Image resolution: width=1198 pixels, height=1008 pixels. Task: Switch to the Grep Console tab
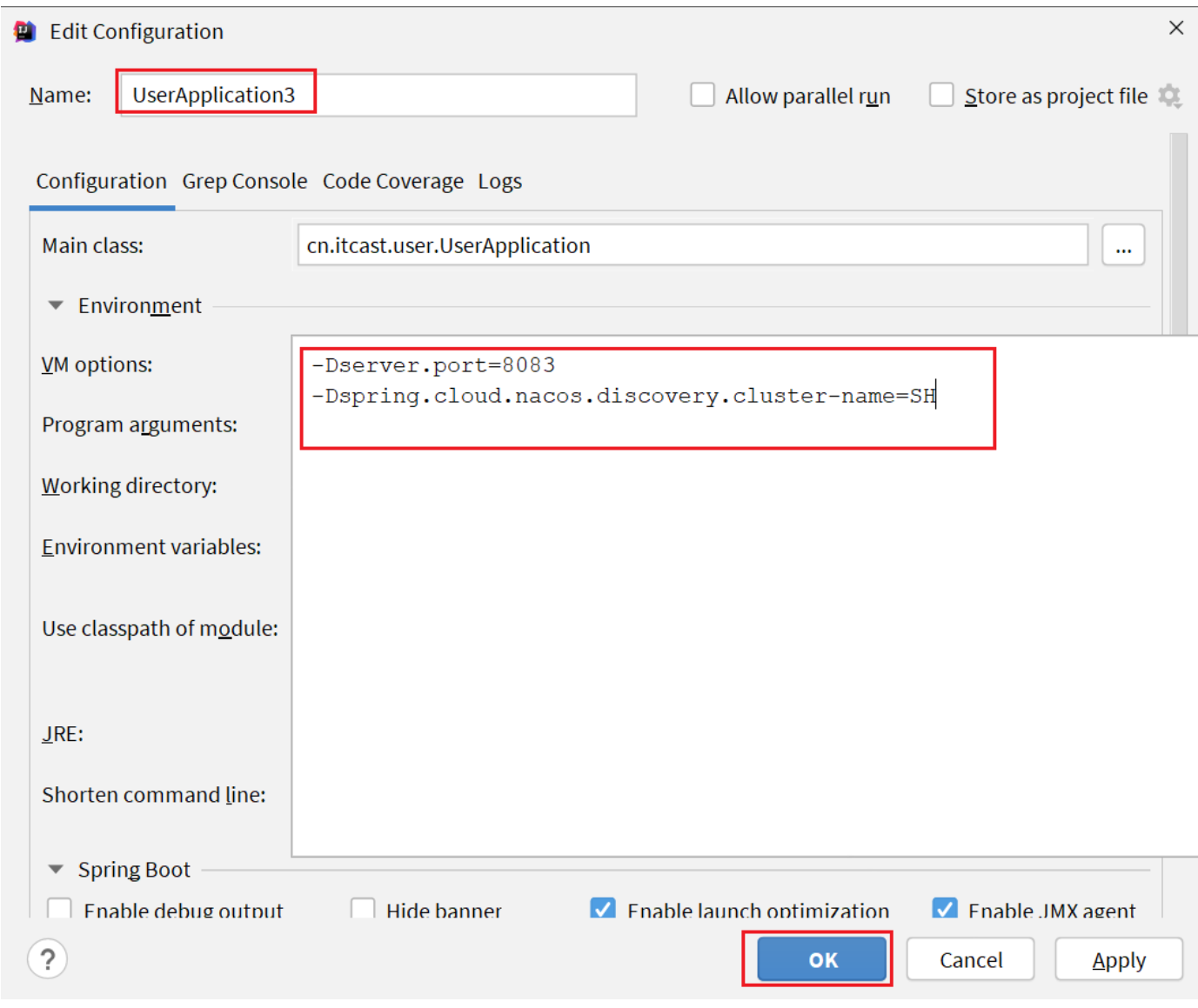coord(244,182)
